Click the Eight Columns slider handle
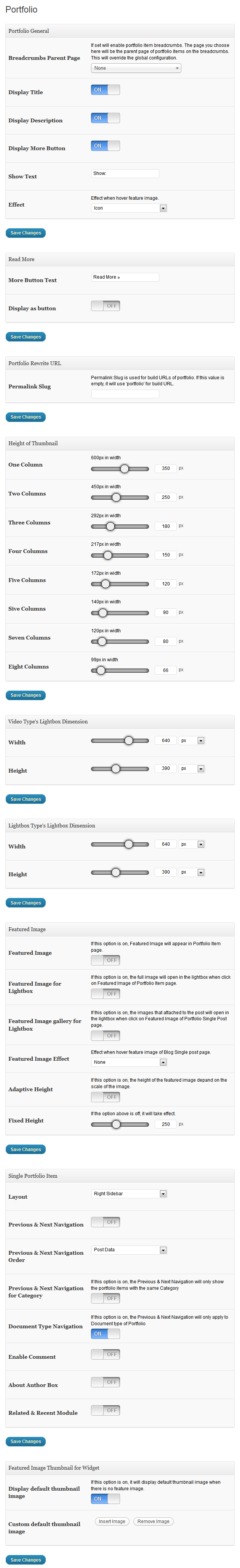The image size is (240, 1568). (x=101, y=670)
